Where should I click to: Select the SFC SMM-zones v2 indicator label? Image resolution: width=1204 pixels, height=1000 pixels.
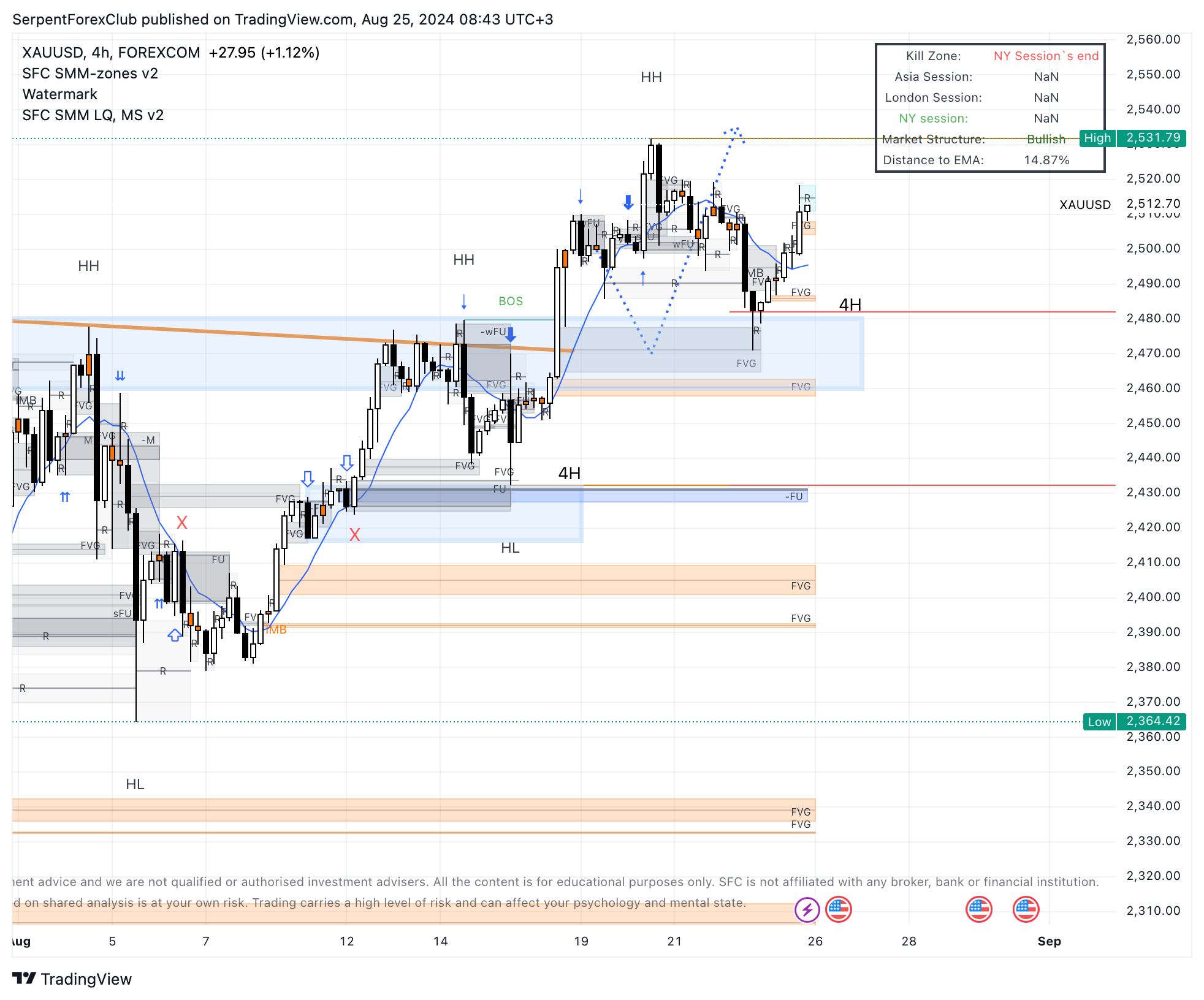tap(90, 74)
